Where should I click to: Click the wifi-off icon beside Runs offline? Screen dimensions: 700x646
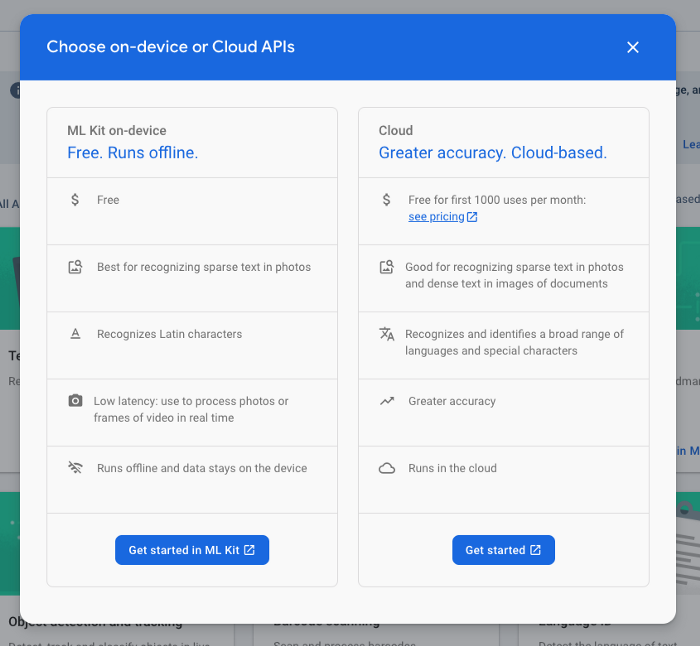pyautogui.click(x=75, y=467)
